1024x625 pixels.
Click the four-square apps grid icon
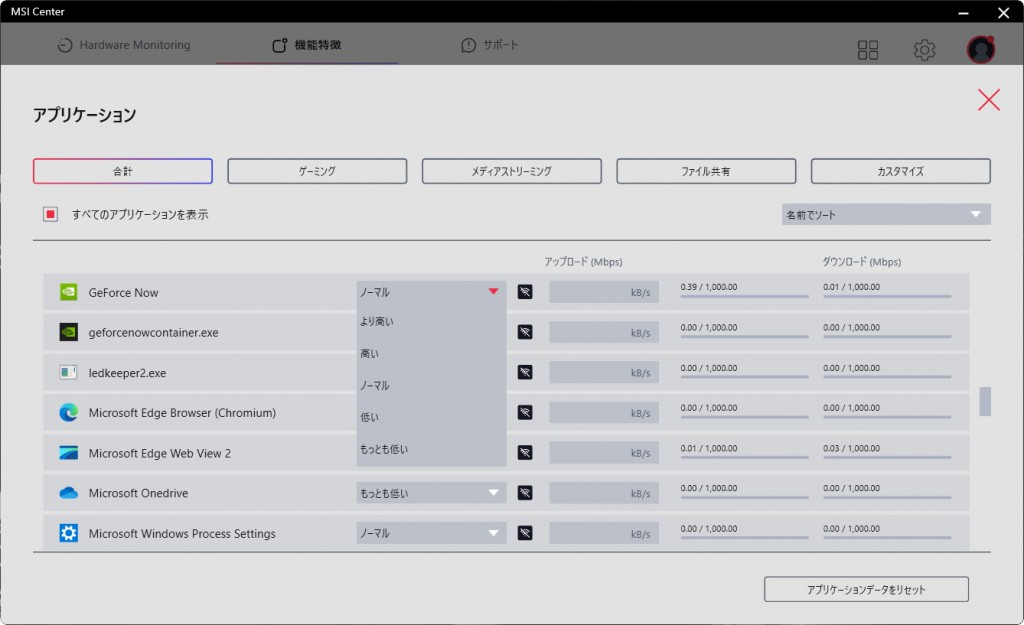(868, 50)
